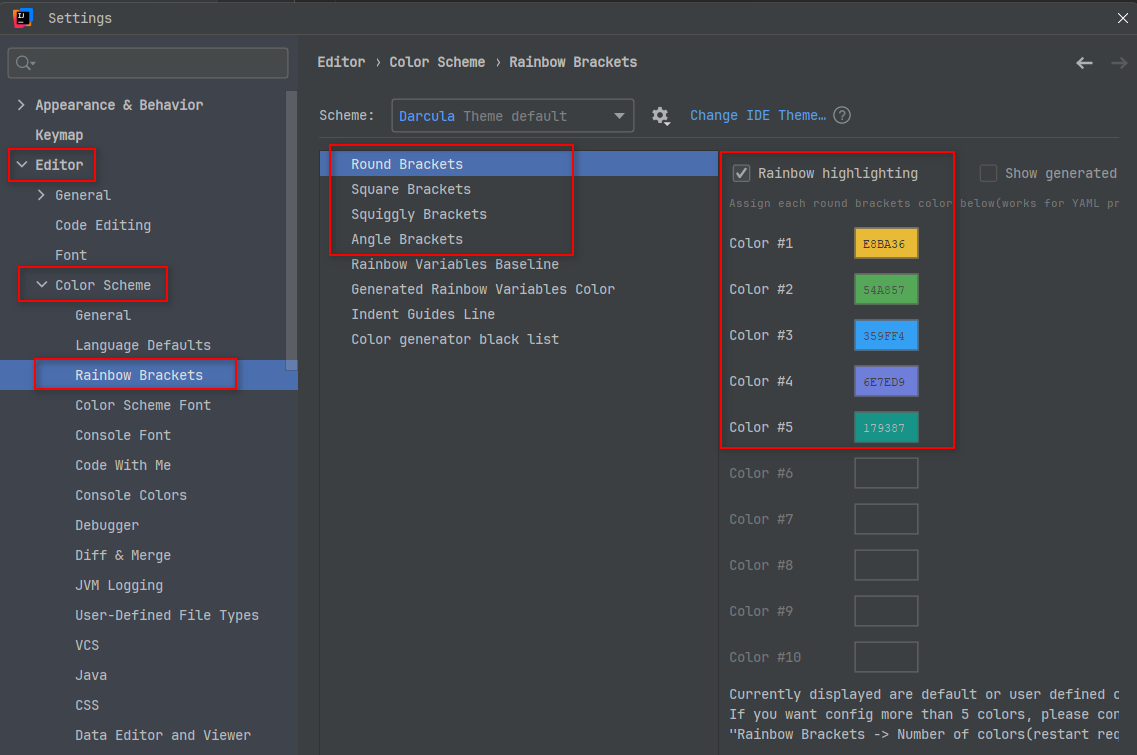Open Diff & Merge settings
The image size is (1137, 755).
coord(123,556)
